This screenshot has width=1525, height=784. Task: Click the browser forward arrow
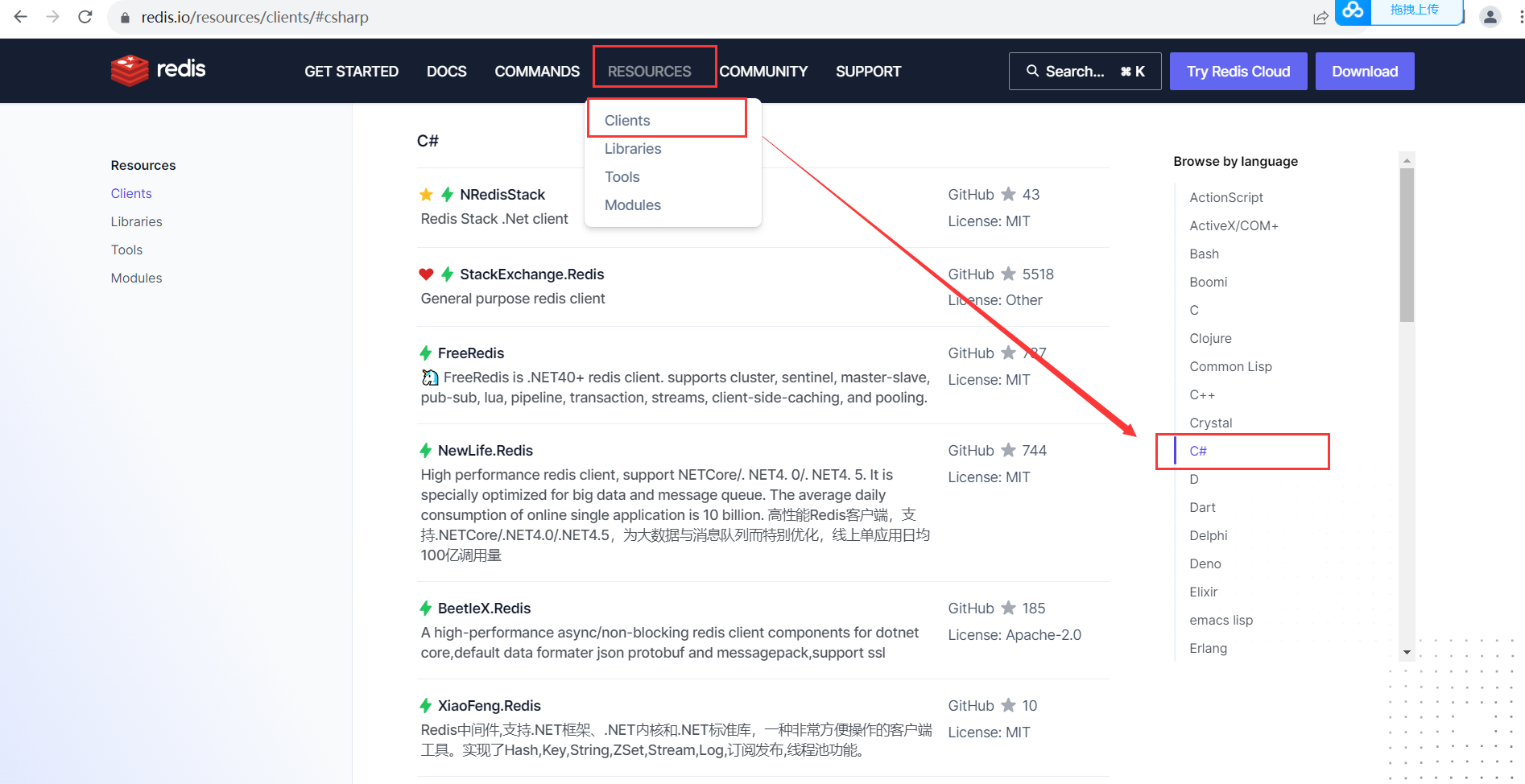click(53, 17)
